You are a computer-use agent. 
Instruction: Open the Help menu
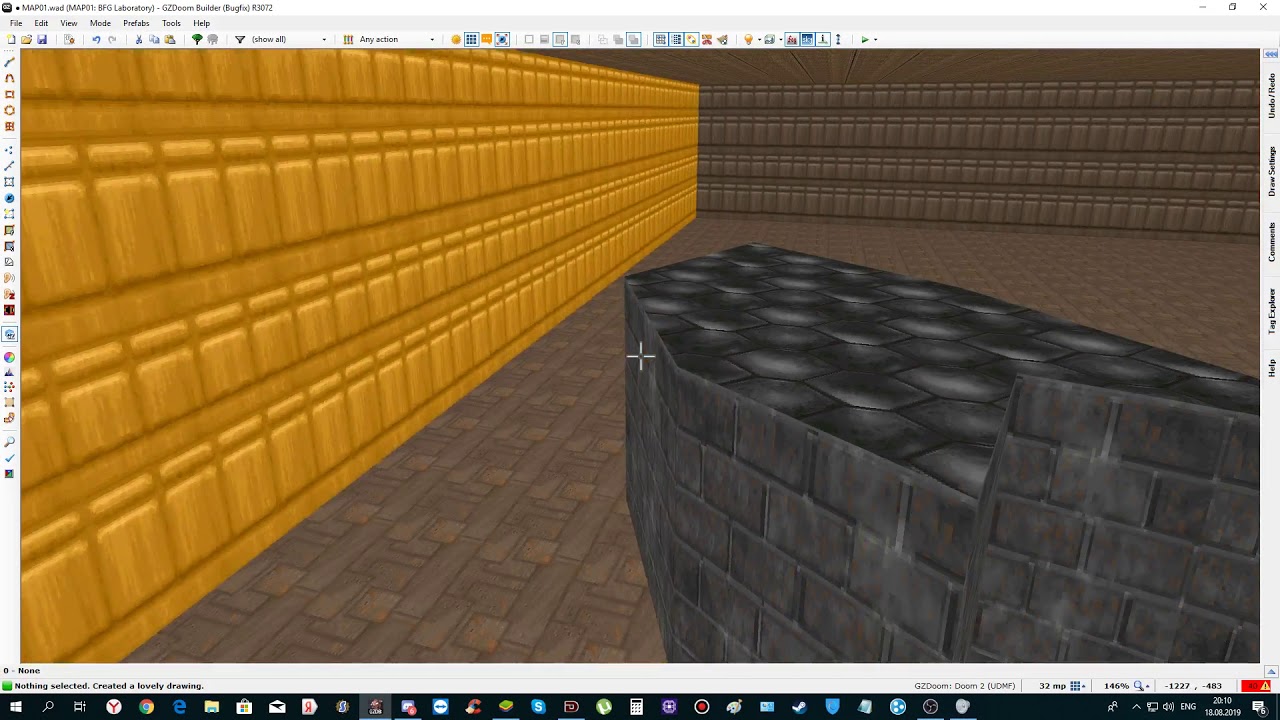coord(202,23)
